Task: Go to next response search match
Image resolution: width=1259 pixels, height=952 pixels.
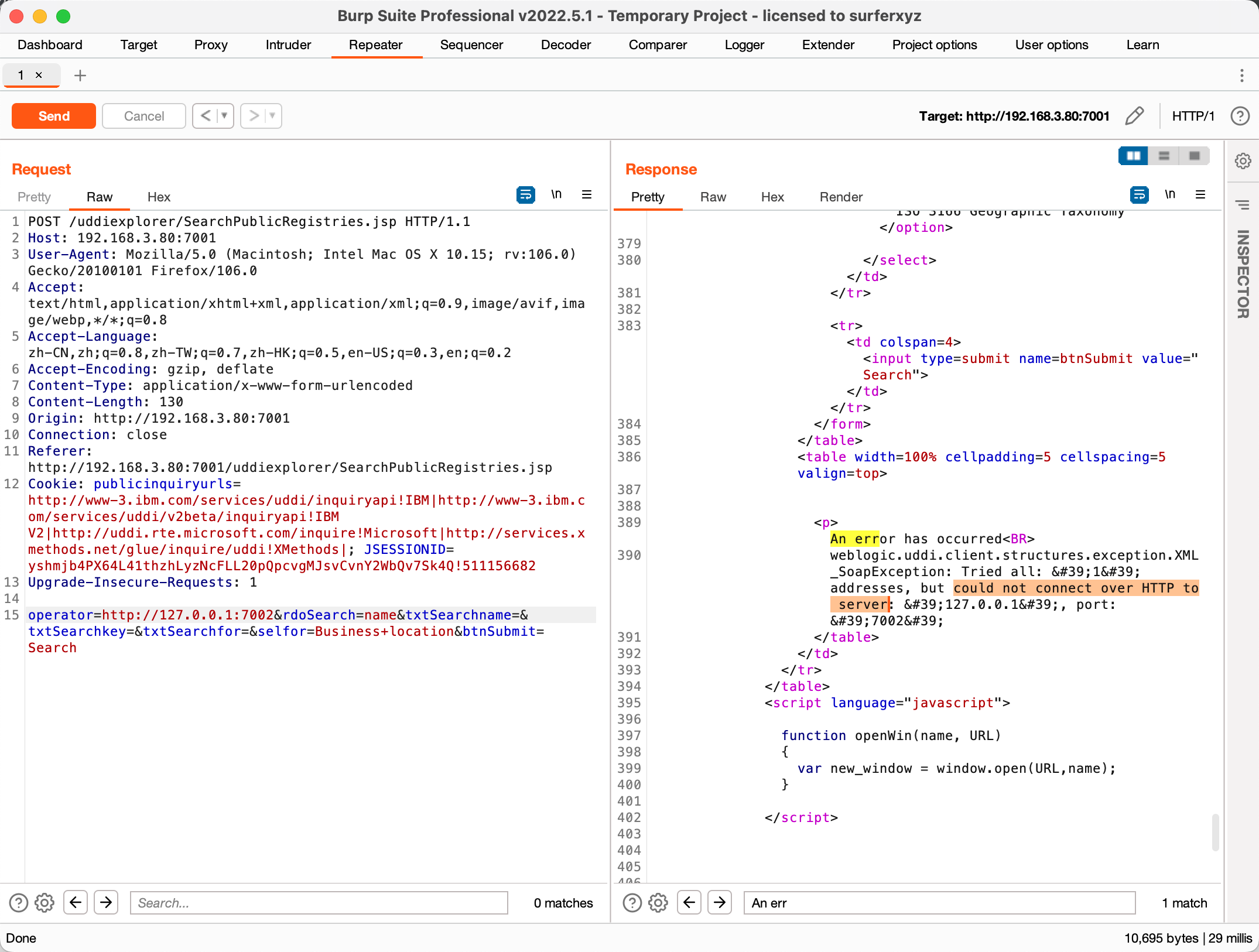Action: [x=720, y=903]
